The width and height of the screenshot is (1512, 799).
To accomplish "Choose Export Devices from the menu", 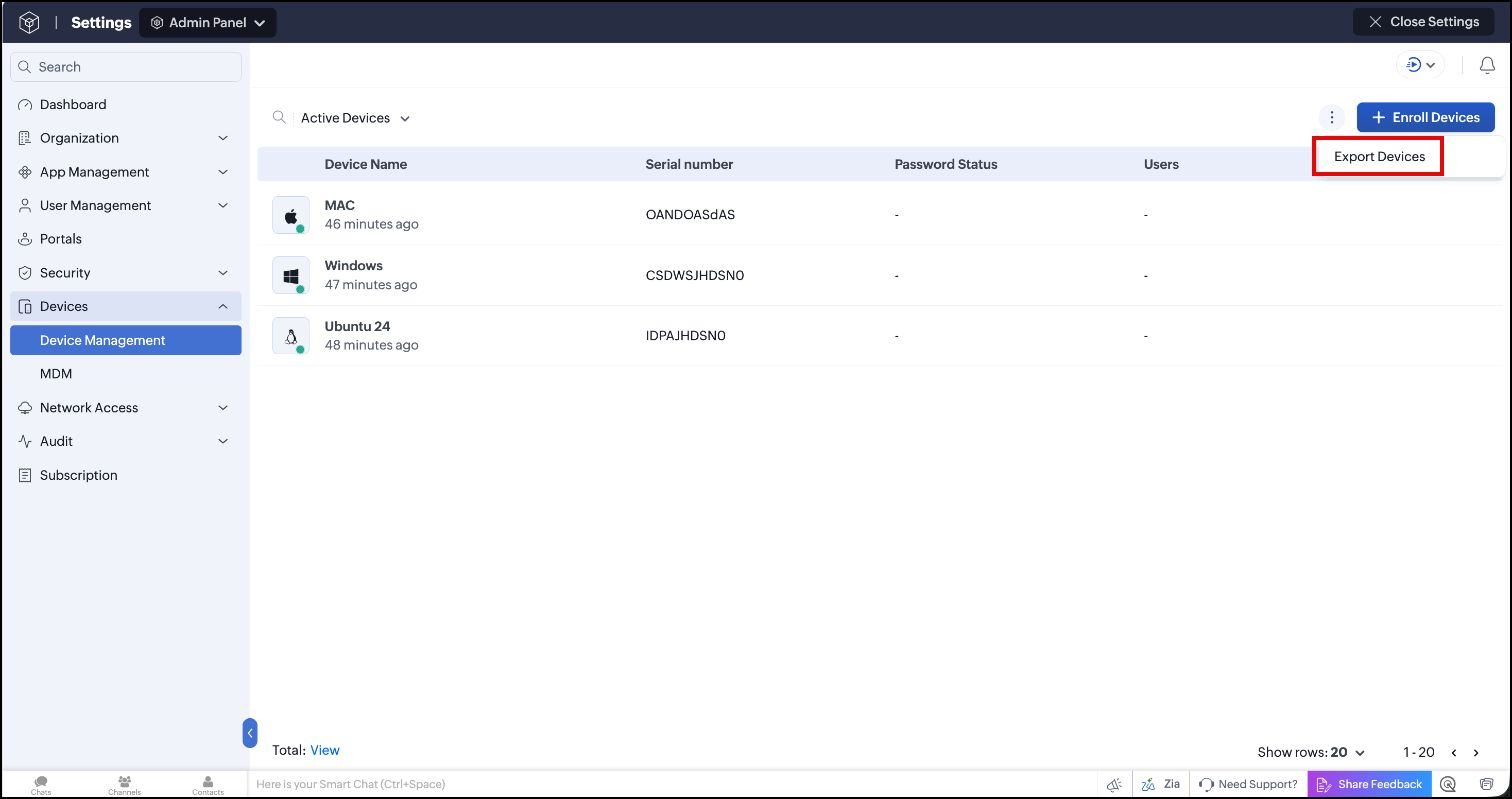I will 1379,157.
